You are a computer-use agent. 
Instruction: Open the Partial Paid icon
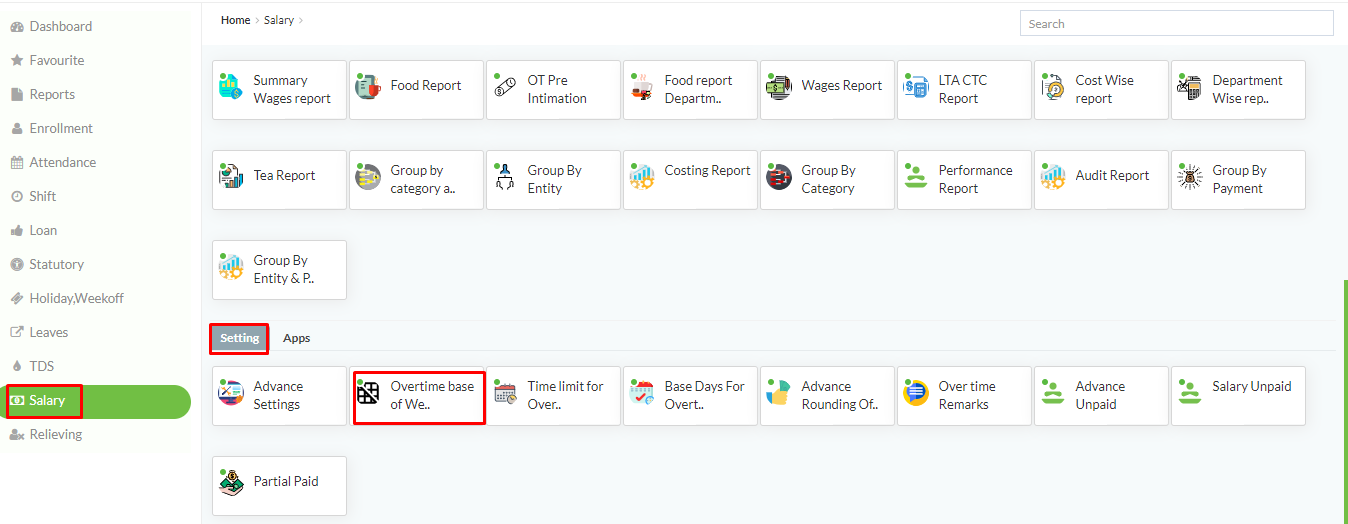(x=231, y=484)
